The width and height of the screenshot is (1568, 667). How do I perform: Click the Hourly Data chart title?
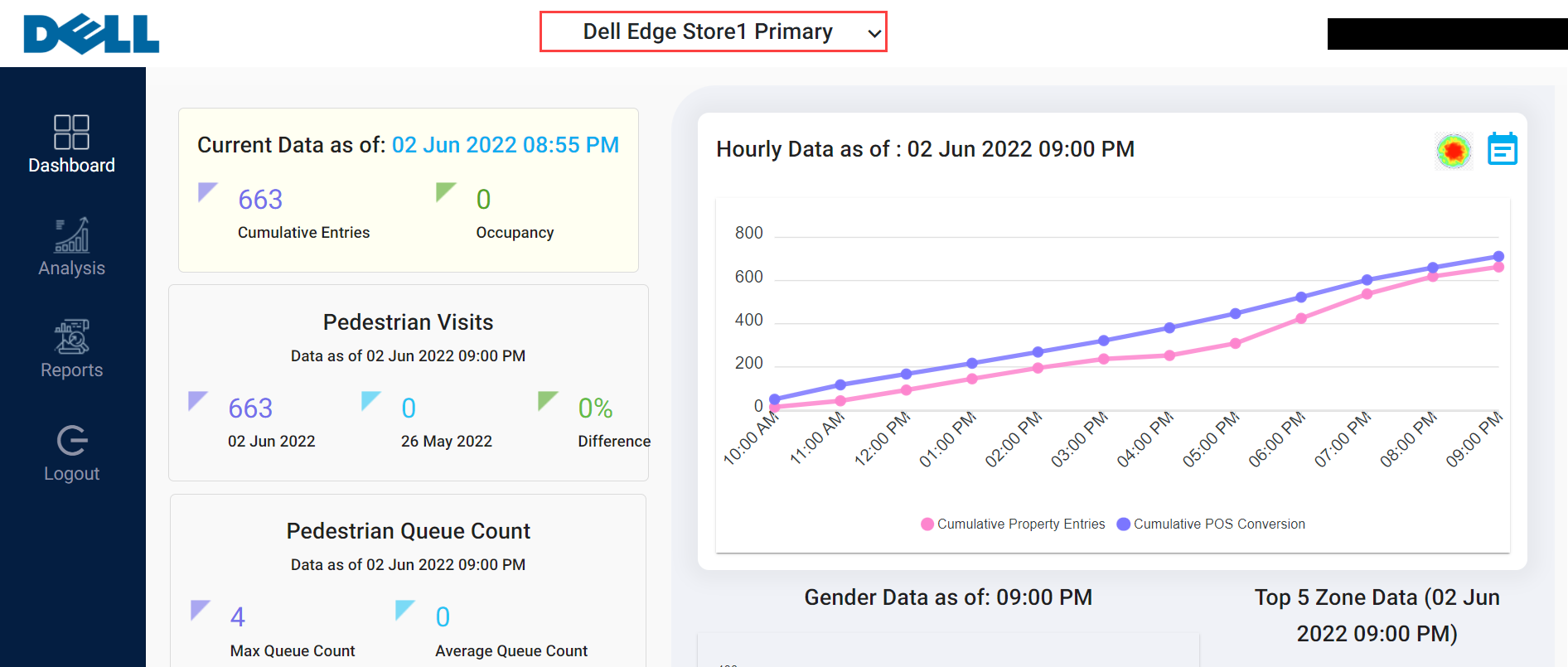coord(926,149)
